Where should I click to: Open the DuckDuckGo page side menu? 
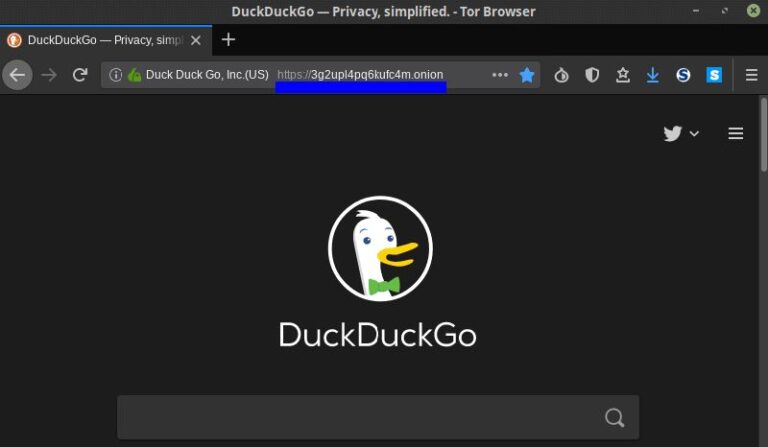(x=736, y=133)
